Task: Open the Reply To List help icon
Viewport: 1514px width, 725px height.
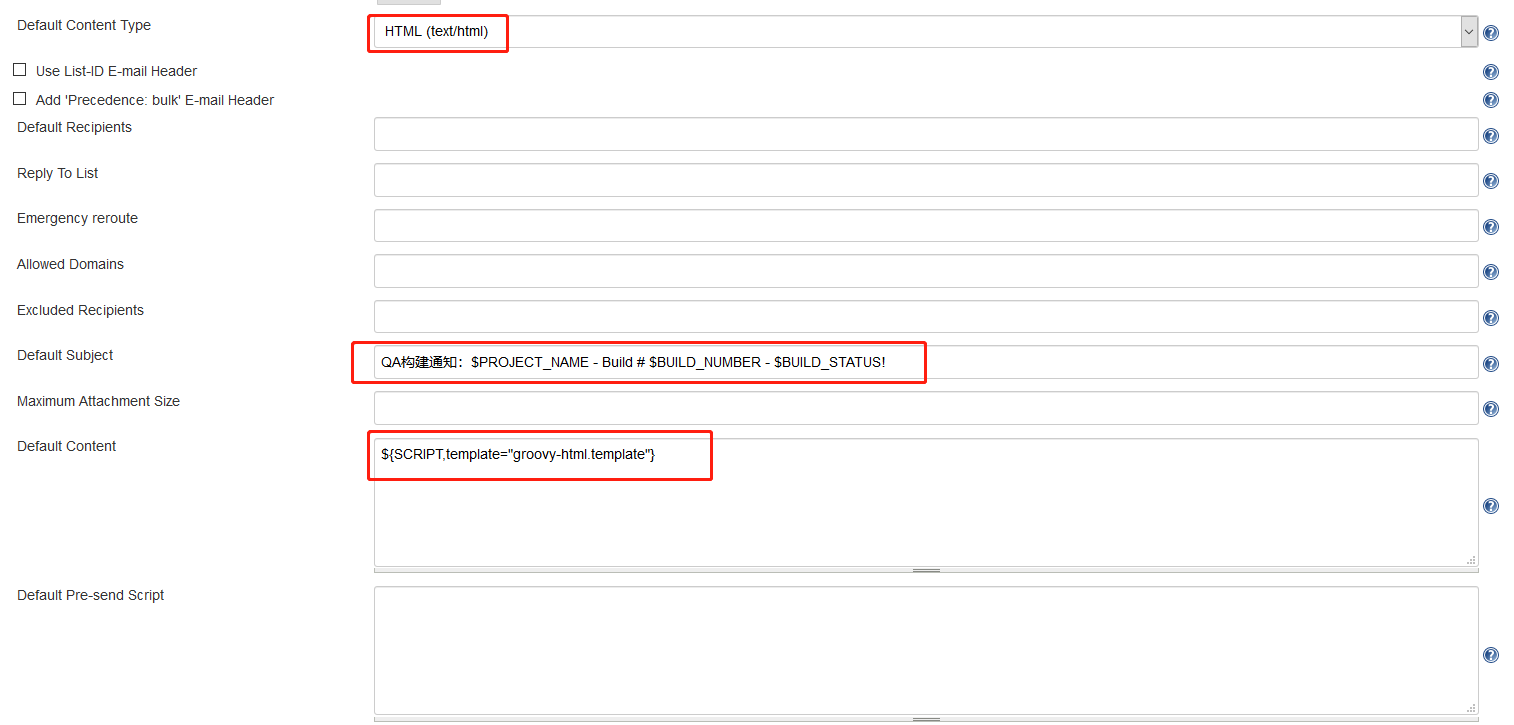Action: (x=1490, y=181)
